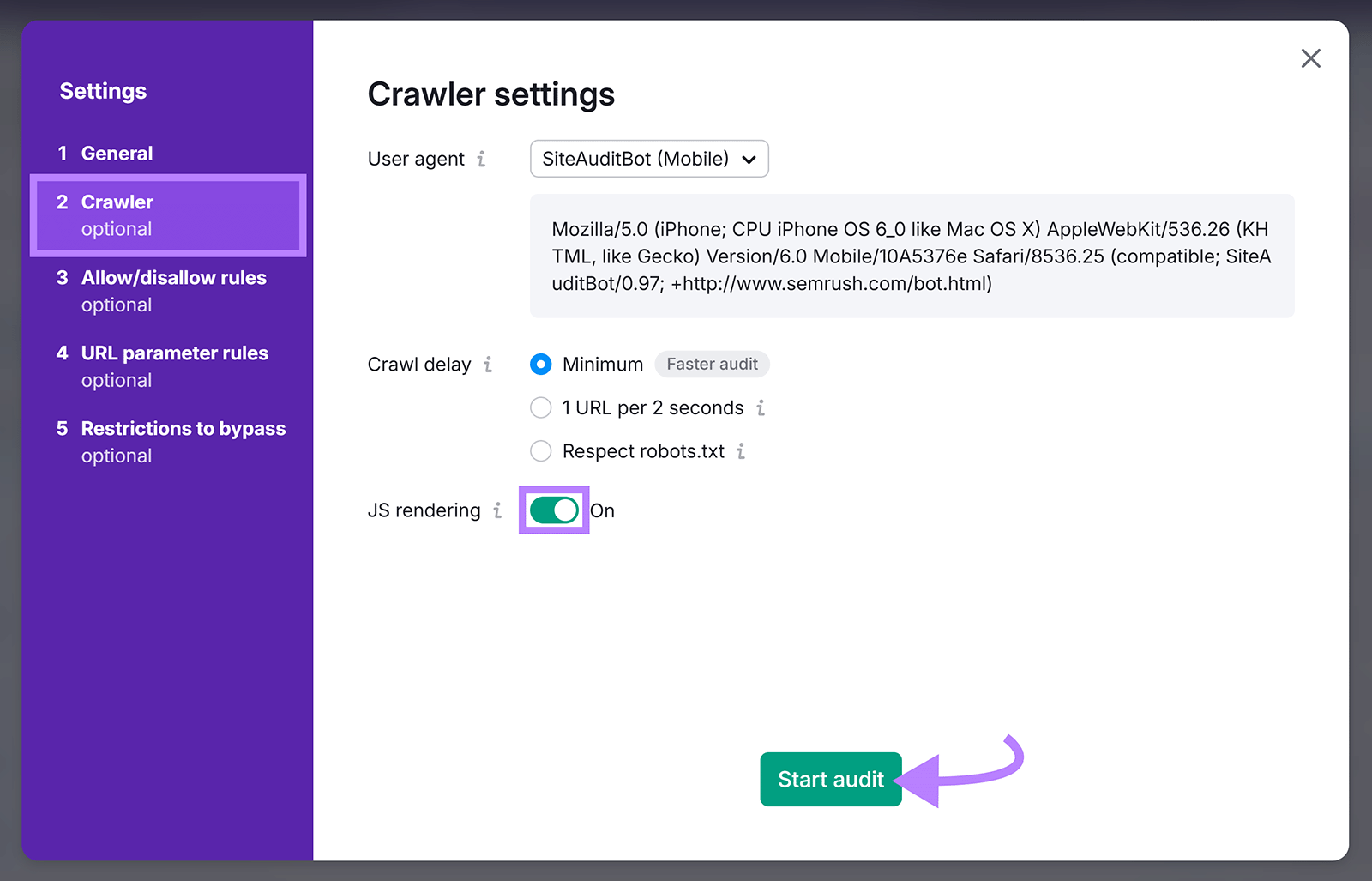Show the JS rendering info tooltip
The image size is (1372, 881).
[x=498, y=510]
